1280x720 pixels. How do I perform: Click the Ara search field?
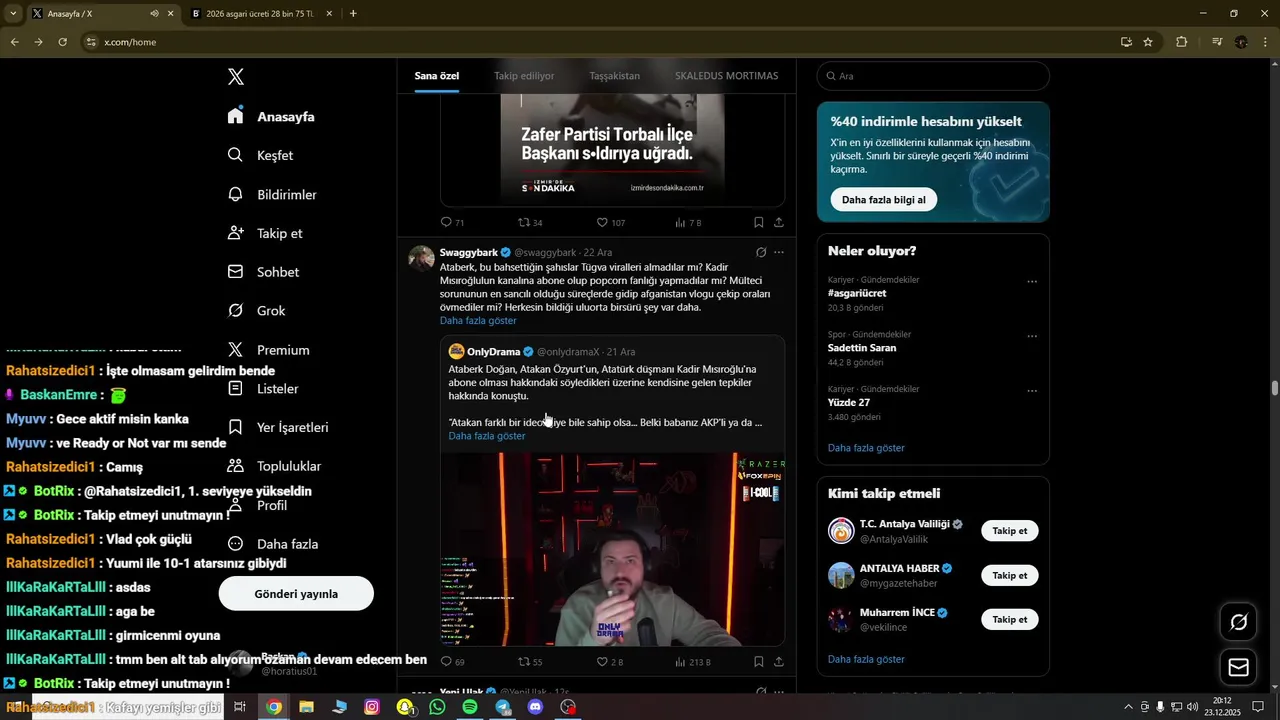933,76
